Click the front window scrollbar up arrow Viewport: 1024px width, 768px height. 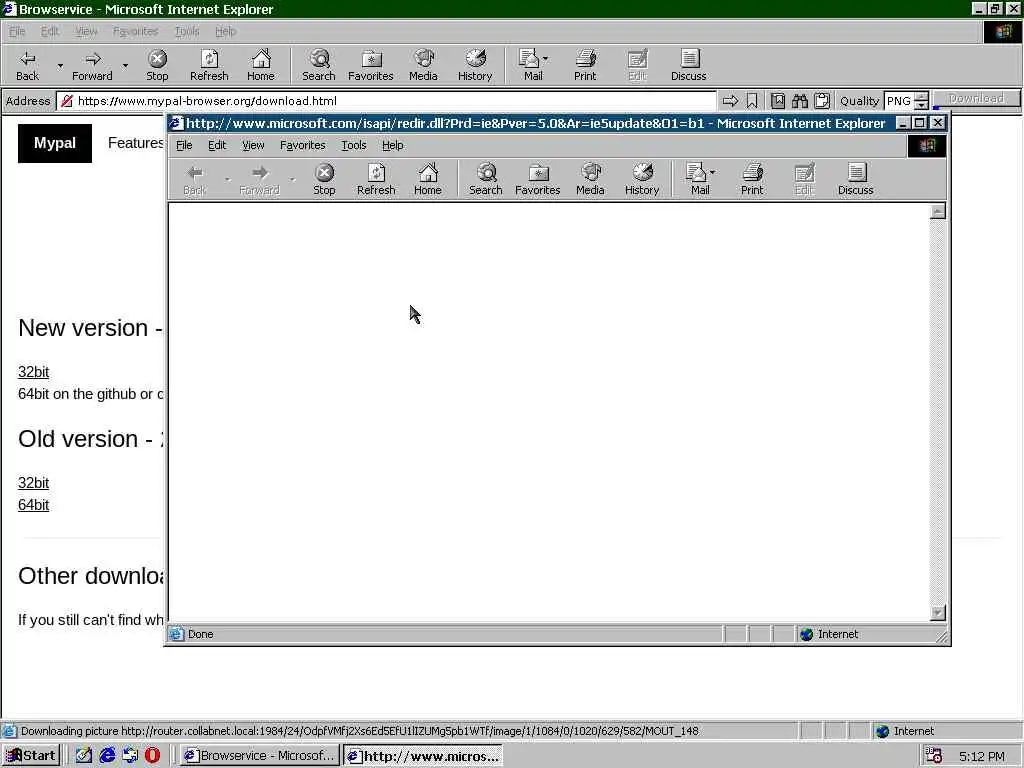click(x=938, y=211)
